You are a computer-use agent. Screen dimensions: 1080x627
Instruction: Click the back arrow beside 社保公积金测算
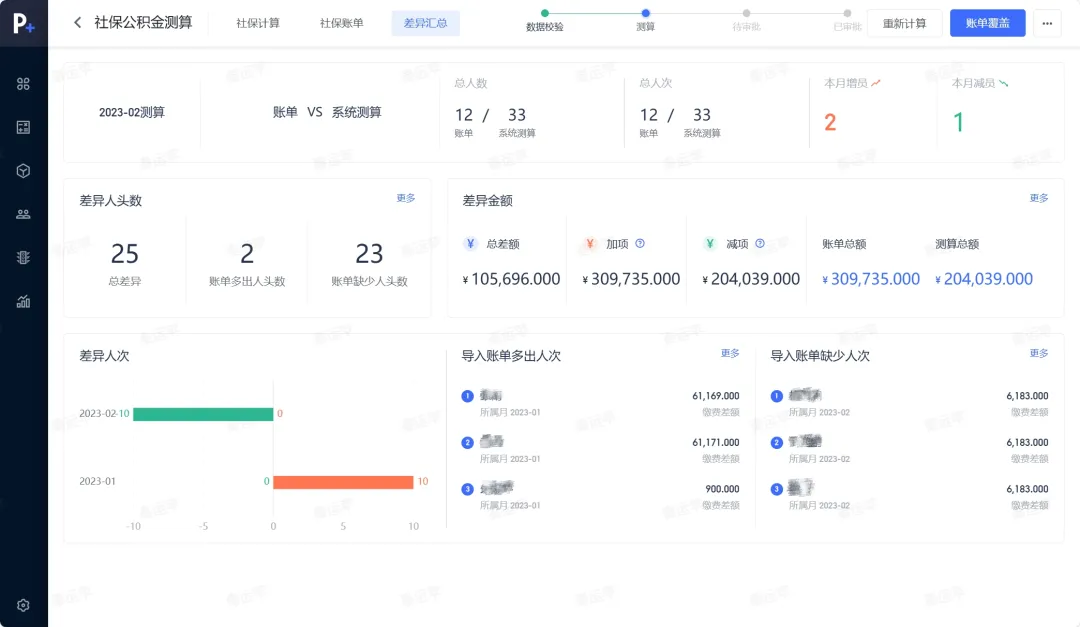pos(78,21)
